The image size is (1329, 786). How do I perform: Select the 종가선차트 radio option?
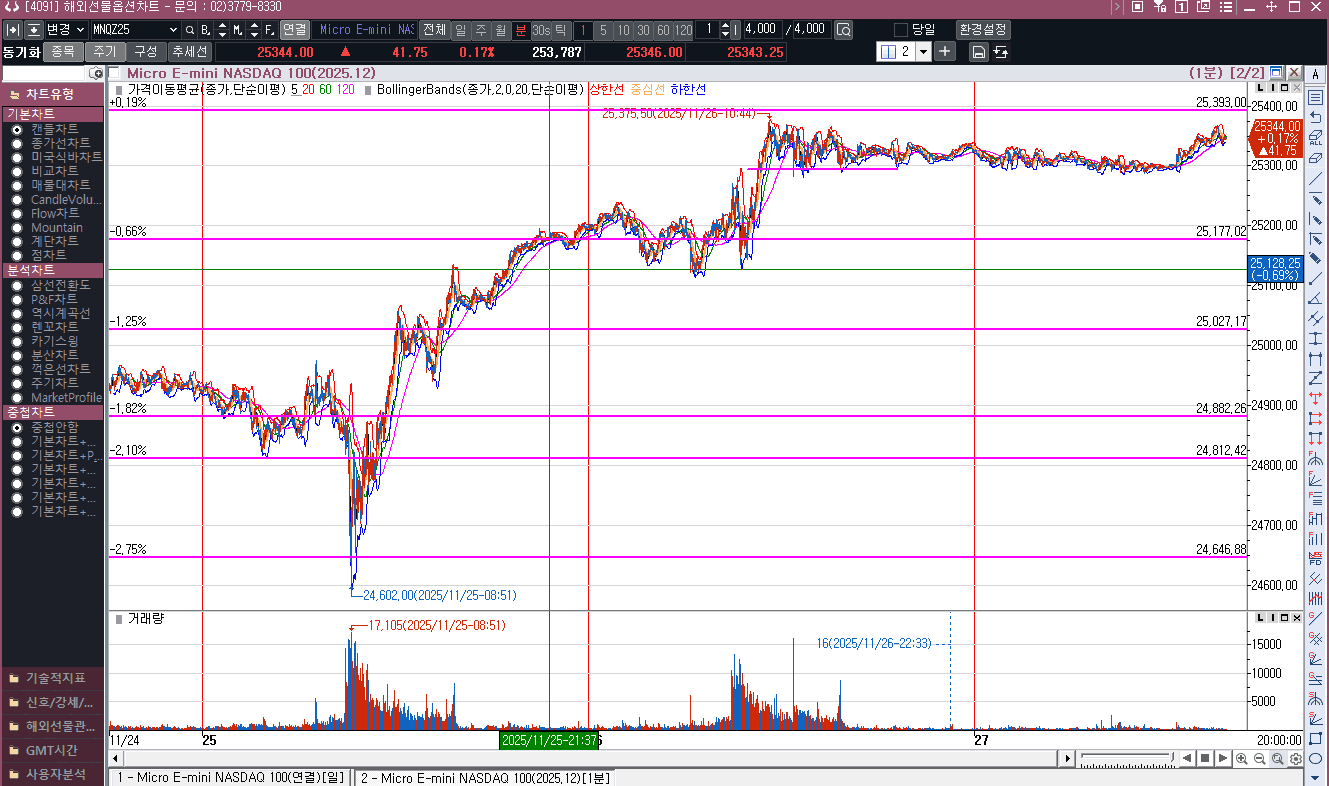click(17, 143)
